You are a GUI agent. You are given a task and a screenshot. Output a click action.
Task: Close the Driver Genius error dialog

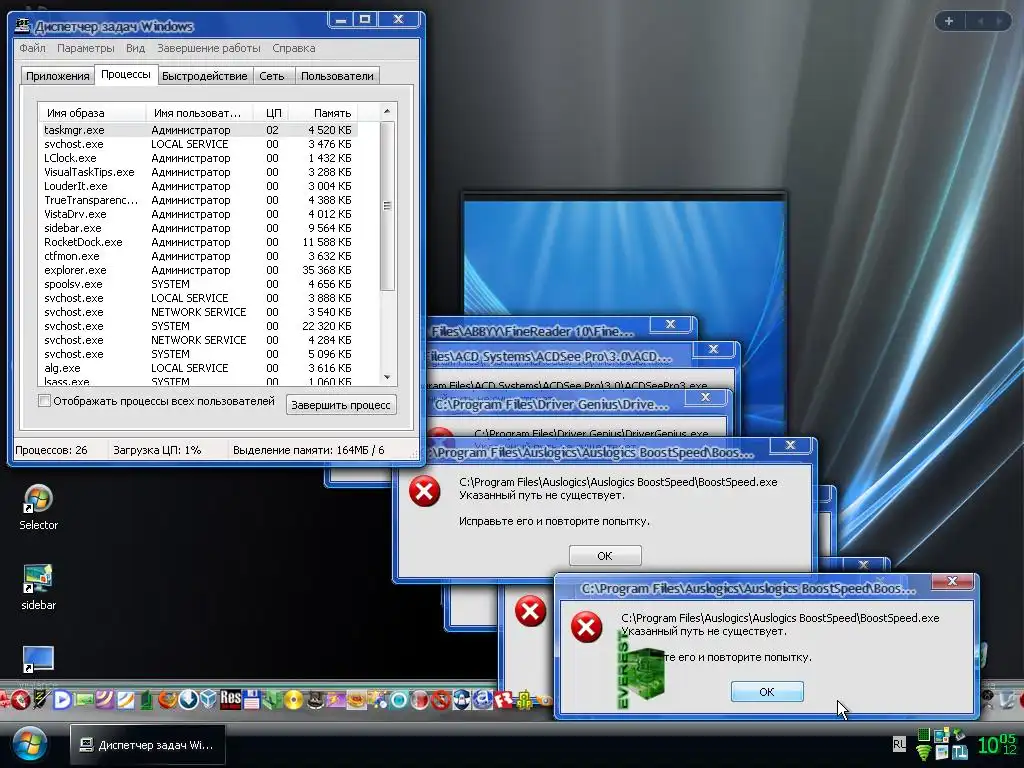coord(705,397)
